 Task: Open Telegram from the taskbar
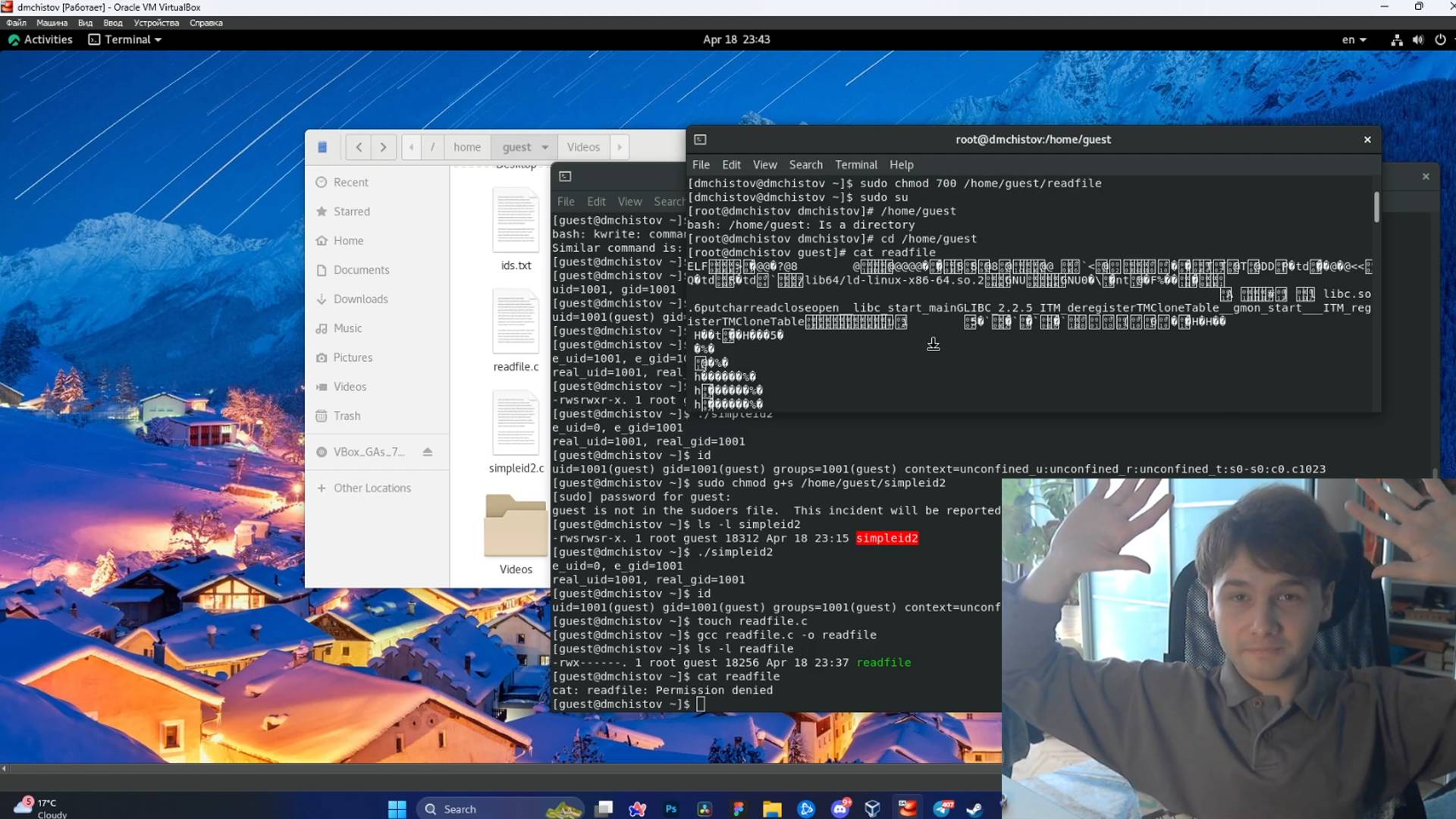[943, 808]
